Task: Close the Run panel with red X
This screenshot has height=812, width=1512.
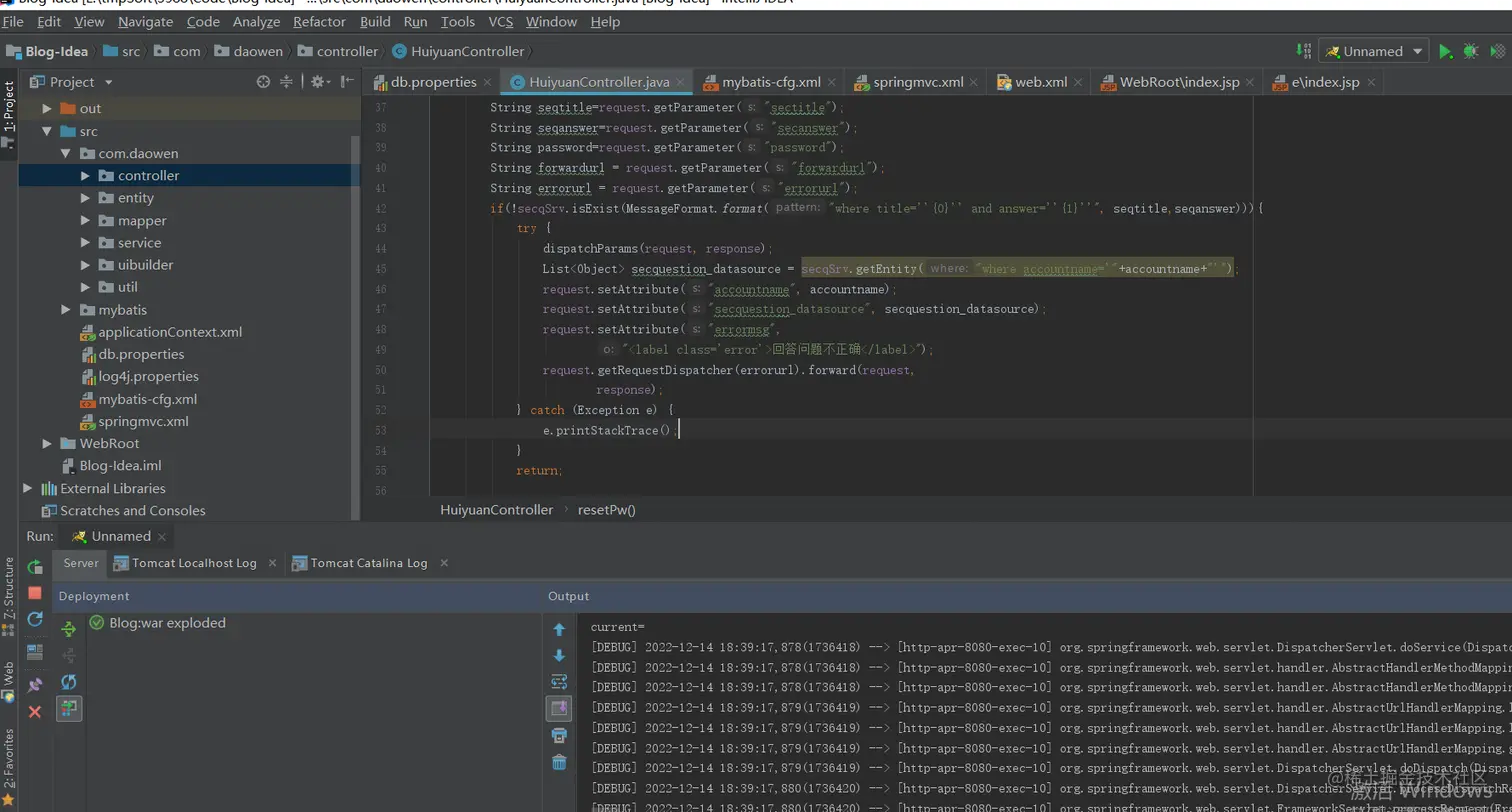Action: point(35,712)
